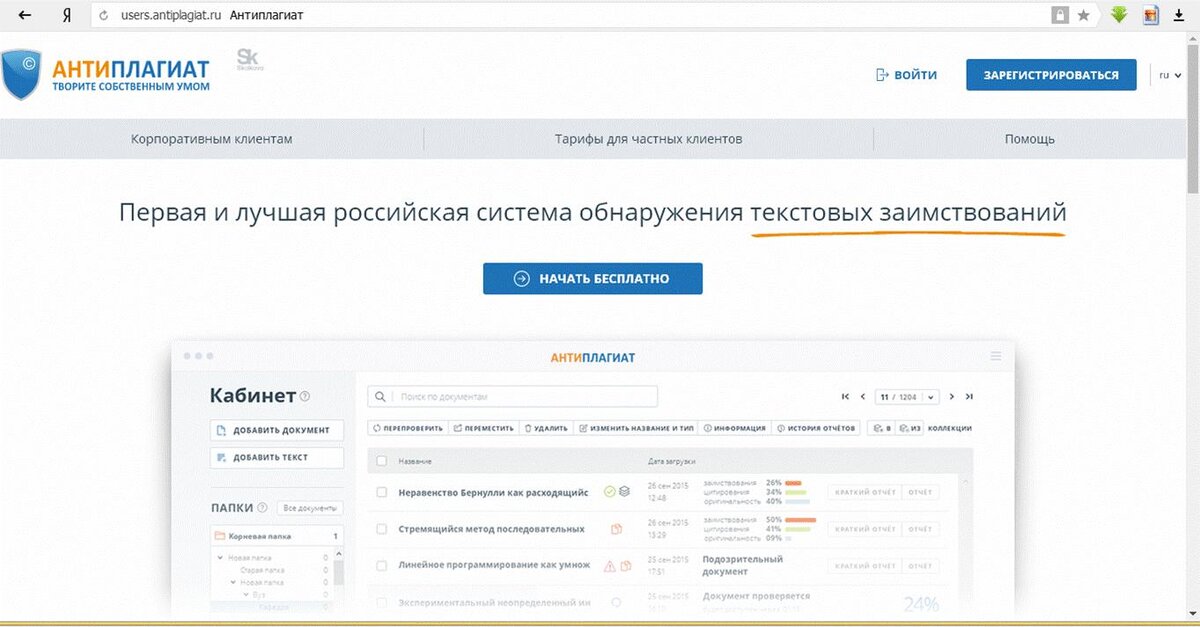This screenshot has width=1200, height=627.
Task: Click layers icon on Неравенство Бернулли row
Action: point(624,492)
